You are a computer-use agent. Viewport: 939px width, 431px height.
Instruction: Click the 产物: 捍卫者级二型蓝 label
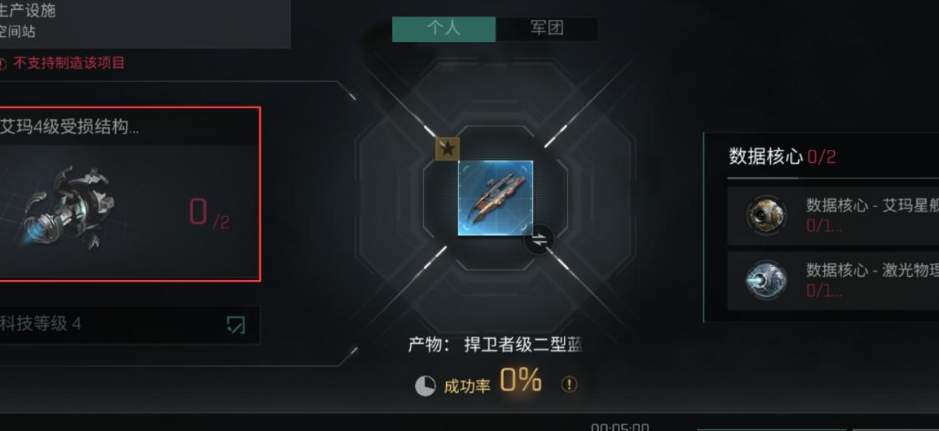(495, 345)
